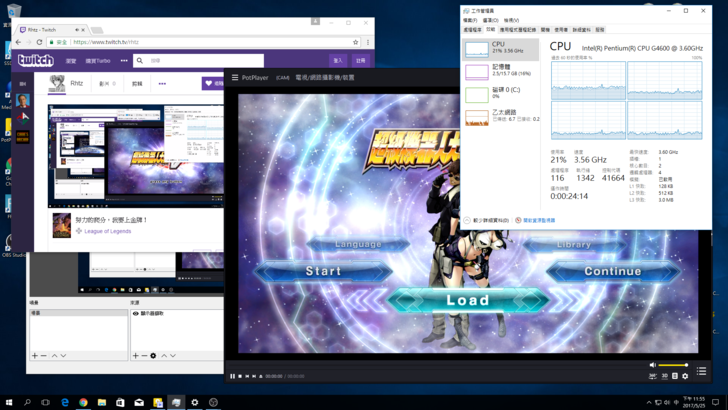Bookmark this page with the star icon
Screen dimensions: 728x410
355,42
